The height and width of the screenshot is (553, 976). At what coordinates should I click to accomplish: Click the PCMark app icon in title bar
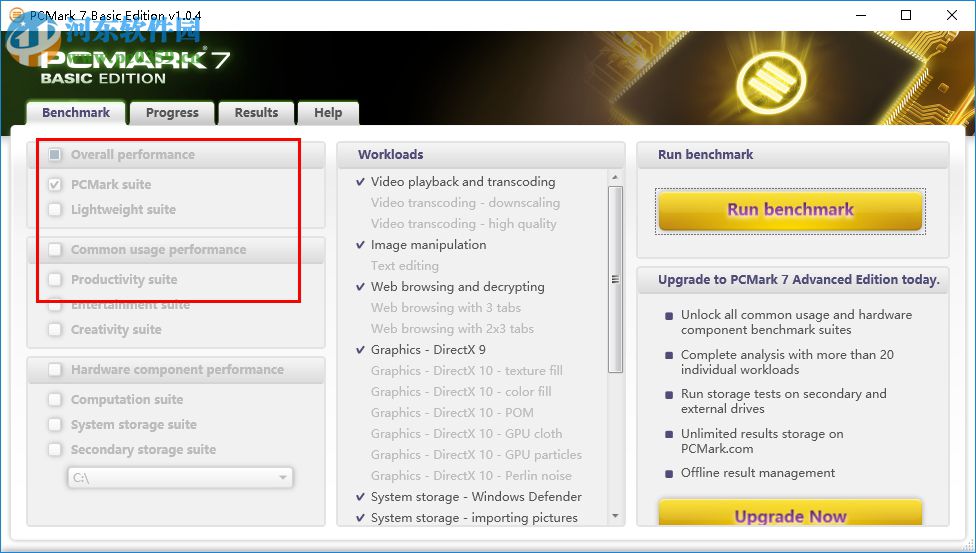pos(16,15)
